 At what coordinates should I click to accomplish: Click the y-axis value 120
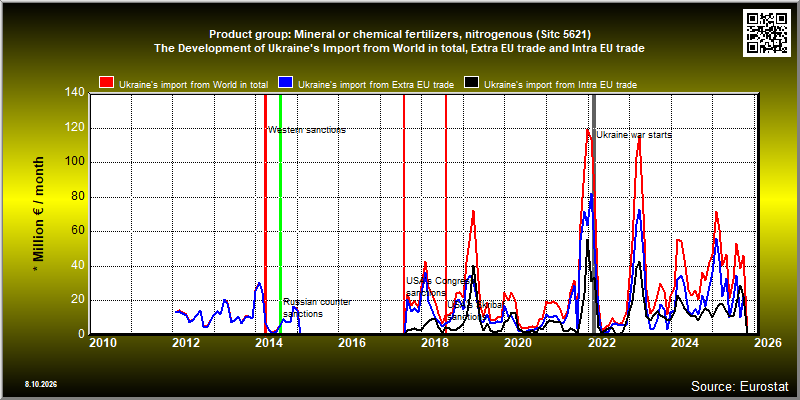pyautogui.click(x=75, y=128)
